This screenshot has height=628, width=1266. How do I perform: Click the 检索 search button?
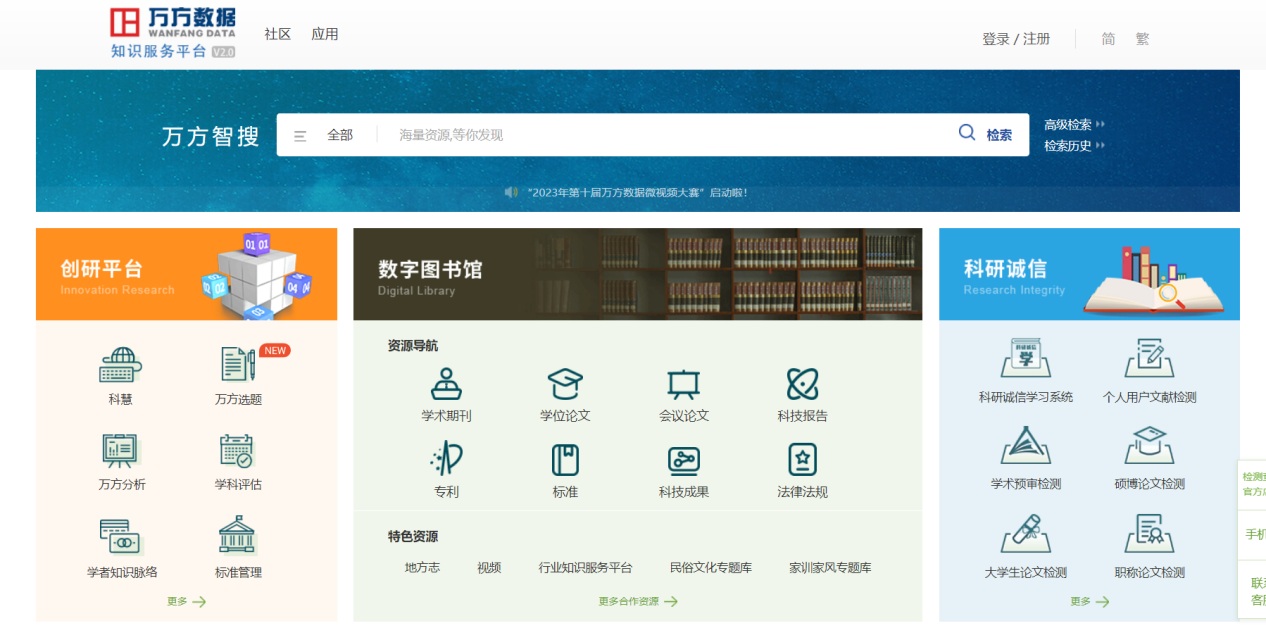point(986,135)
